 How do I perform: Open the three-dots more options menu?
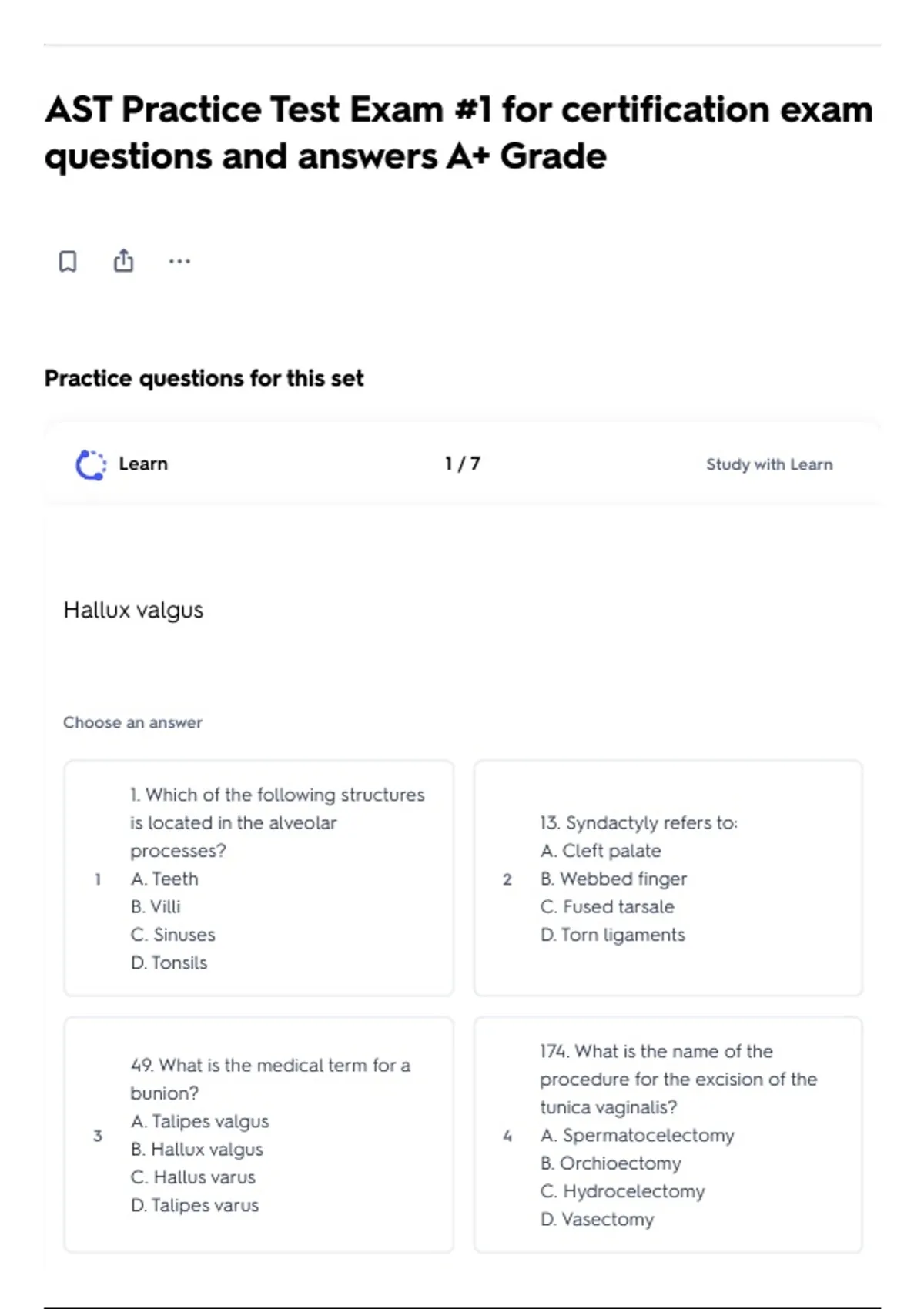coord(179,261)
